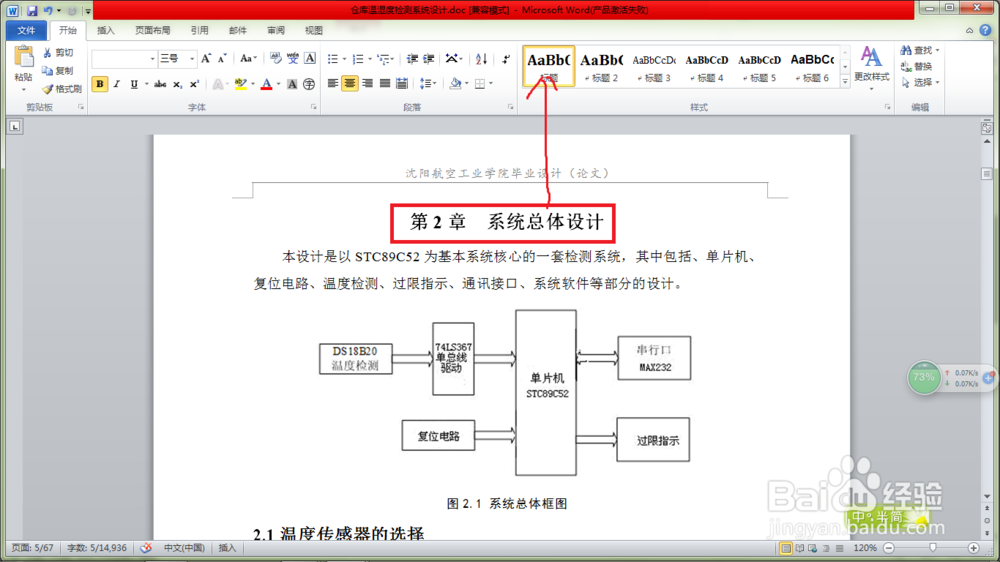Viewport: 1000px width, 562px height.
Task: Click the Word Help question mark icon
Action: [985, 30]
